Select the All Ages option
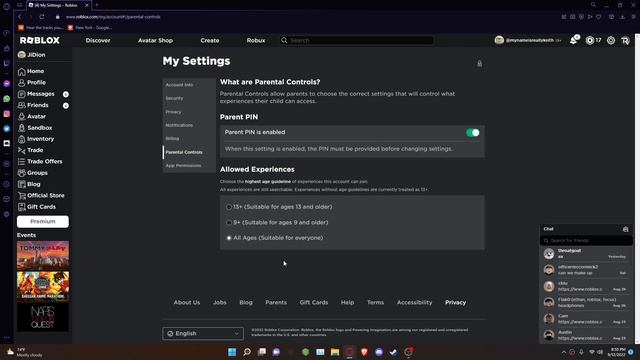Screen dimensions: 640x360 (229, 238)
